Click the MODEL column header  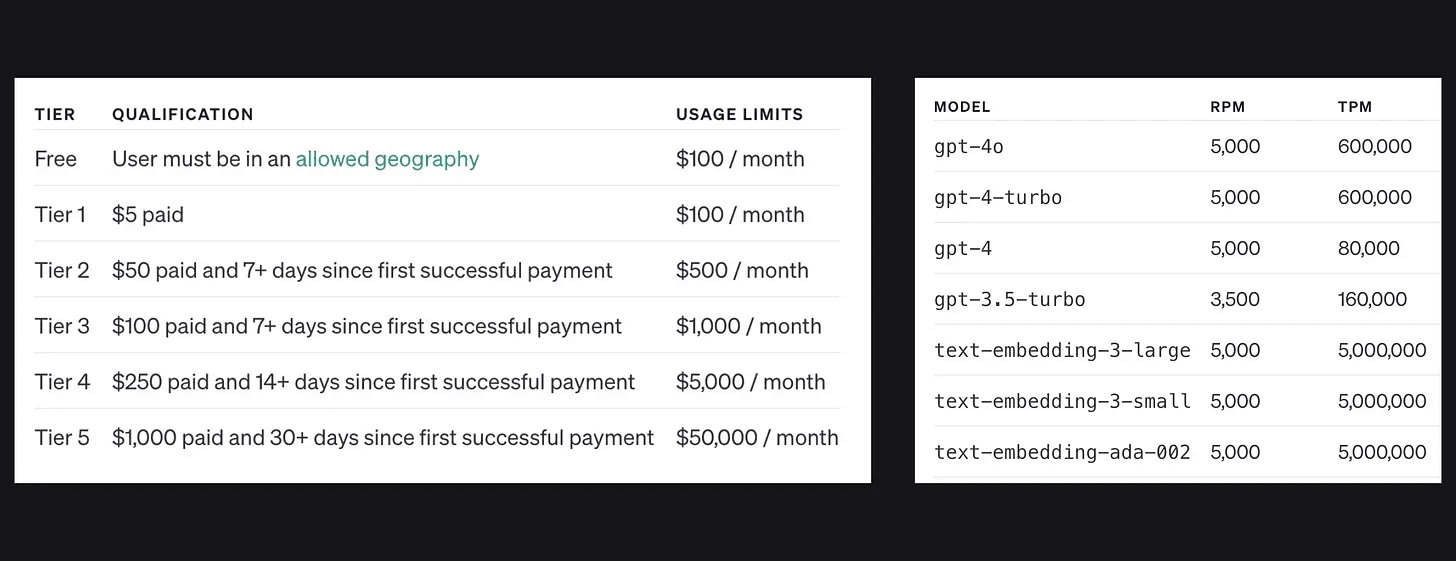click(x=962, y=107)
